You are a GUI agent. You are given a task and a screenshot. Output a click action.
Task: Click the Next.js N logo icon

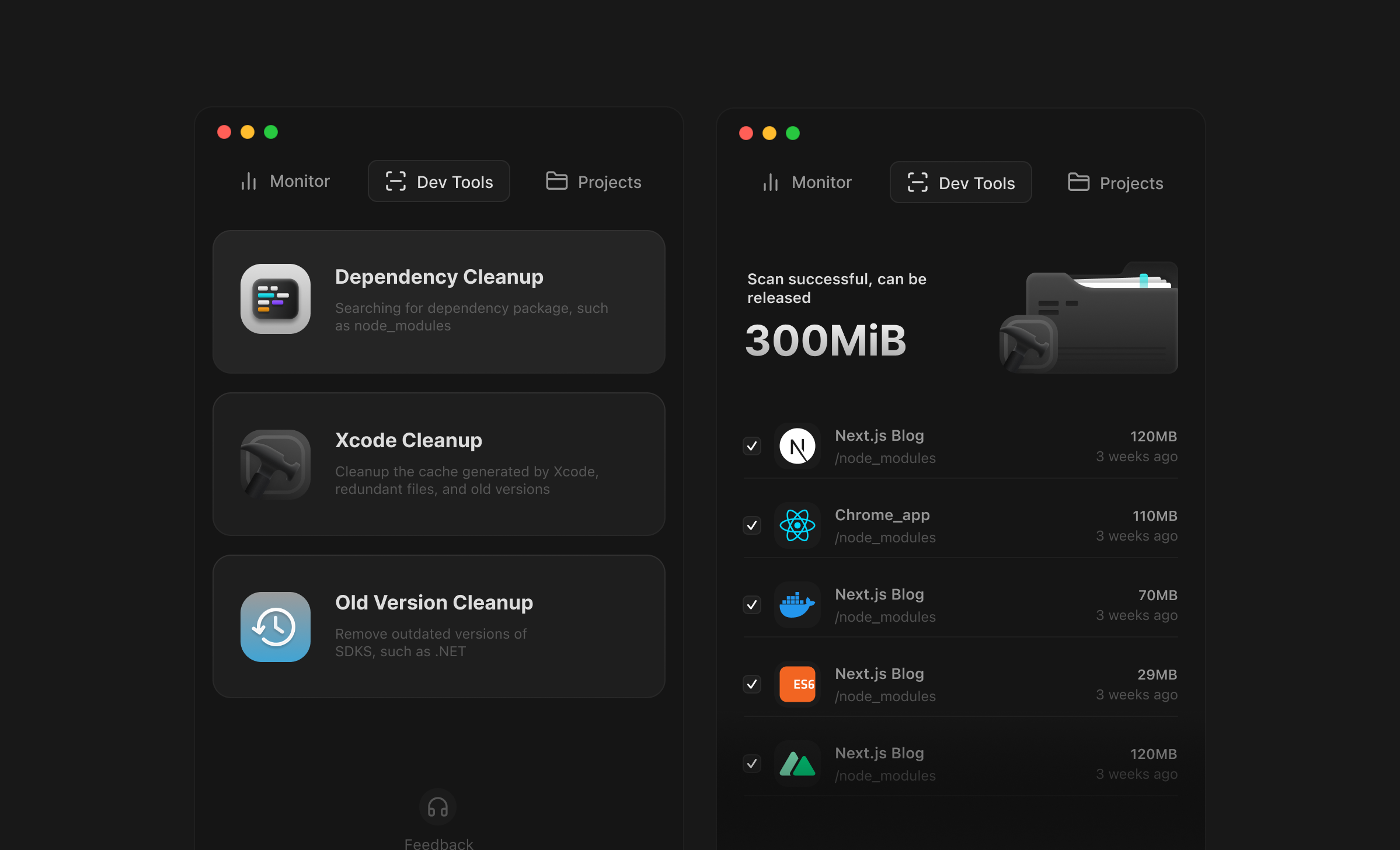point(797,446)
